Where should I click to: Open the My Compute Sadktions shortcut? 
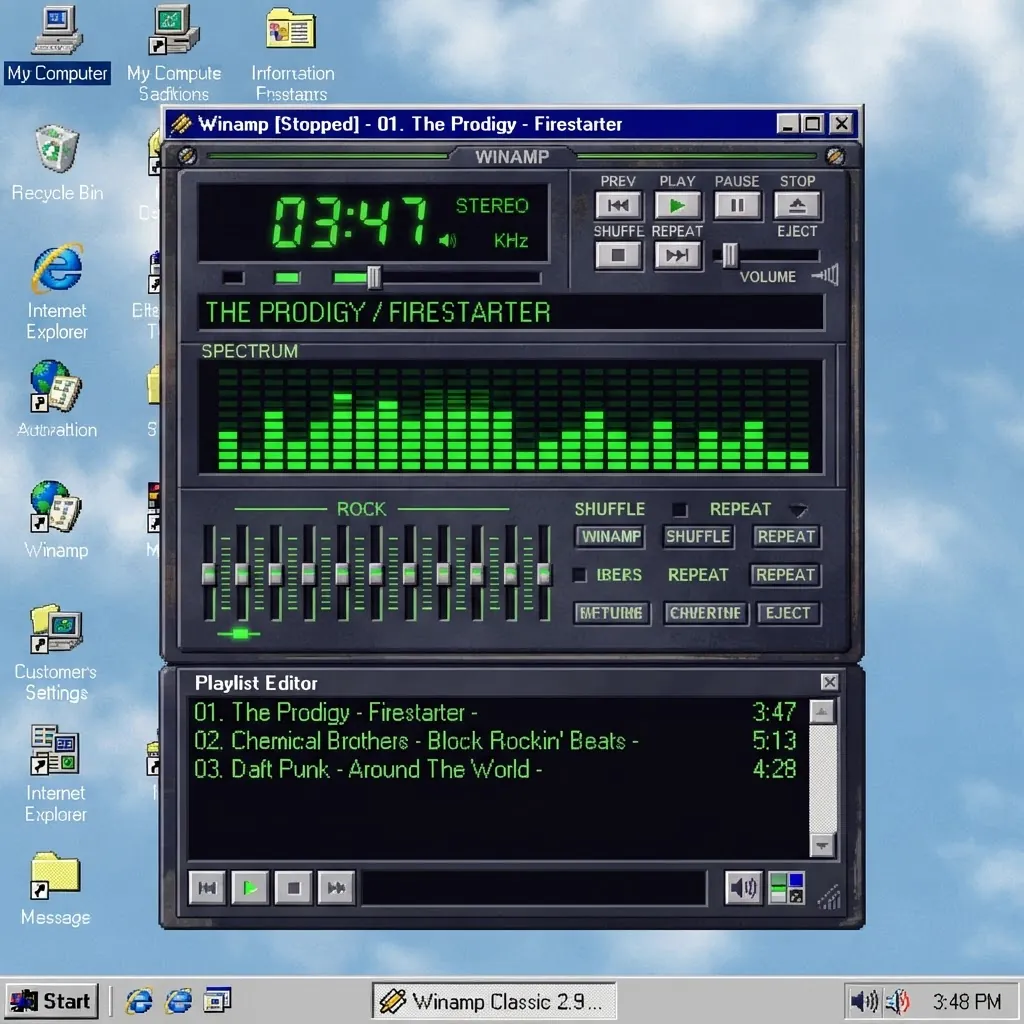(x=174, y=54)
